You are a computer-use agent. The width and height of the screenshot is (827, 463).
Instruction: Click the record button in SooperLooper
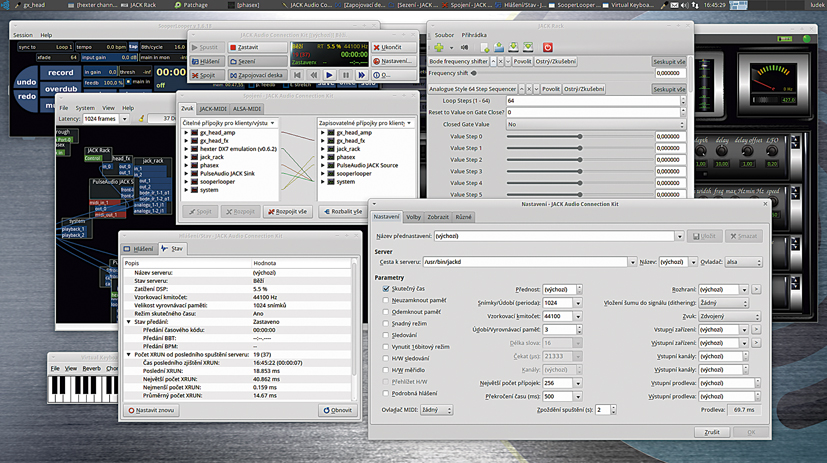click(x=61, y=73)
